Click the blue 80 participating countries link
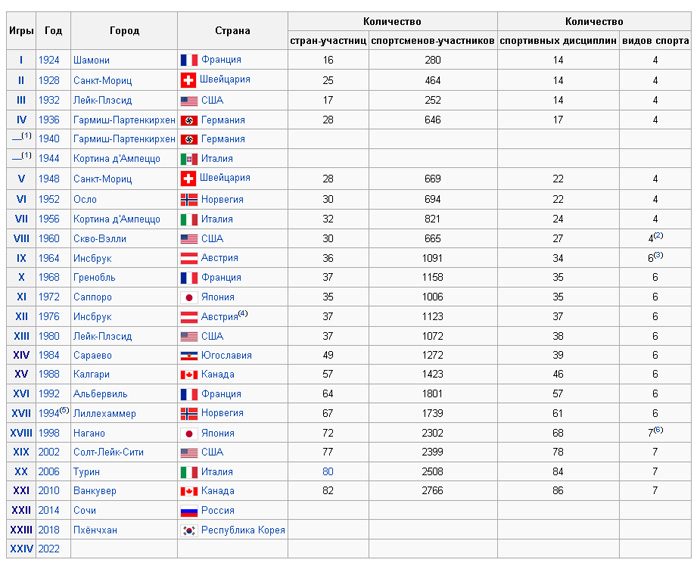 pos(328,472)
